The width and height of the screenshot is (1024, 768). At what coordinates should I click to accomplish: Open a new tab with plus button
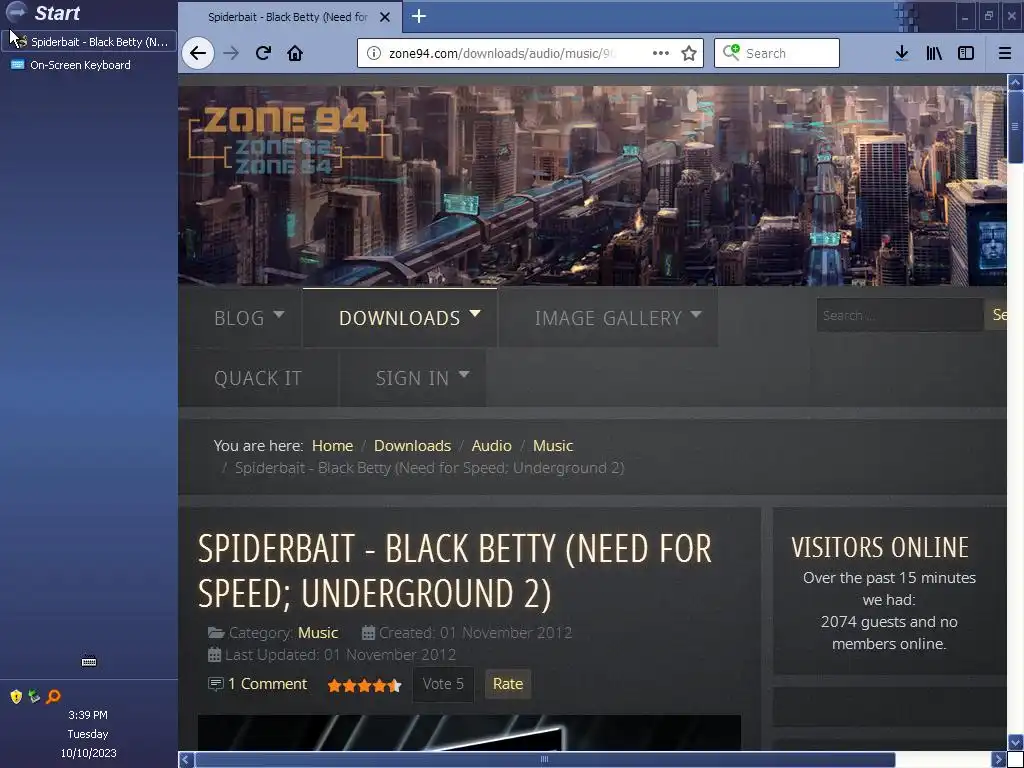pos(419,16)
